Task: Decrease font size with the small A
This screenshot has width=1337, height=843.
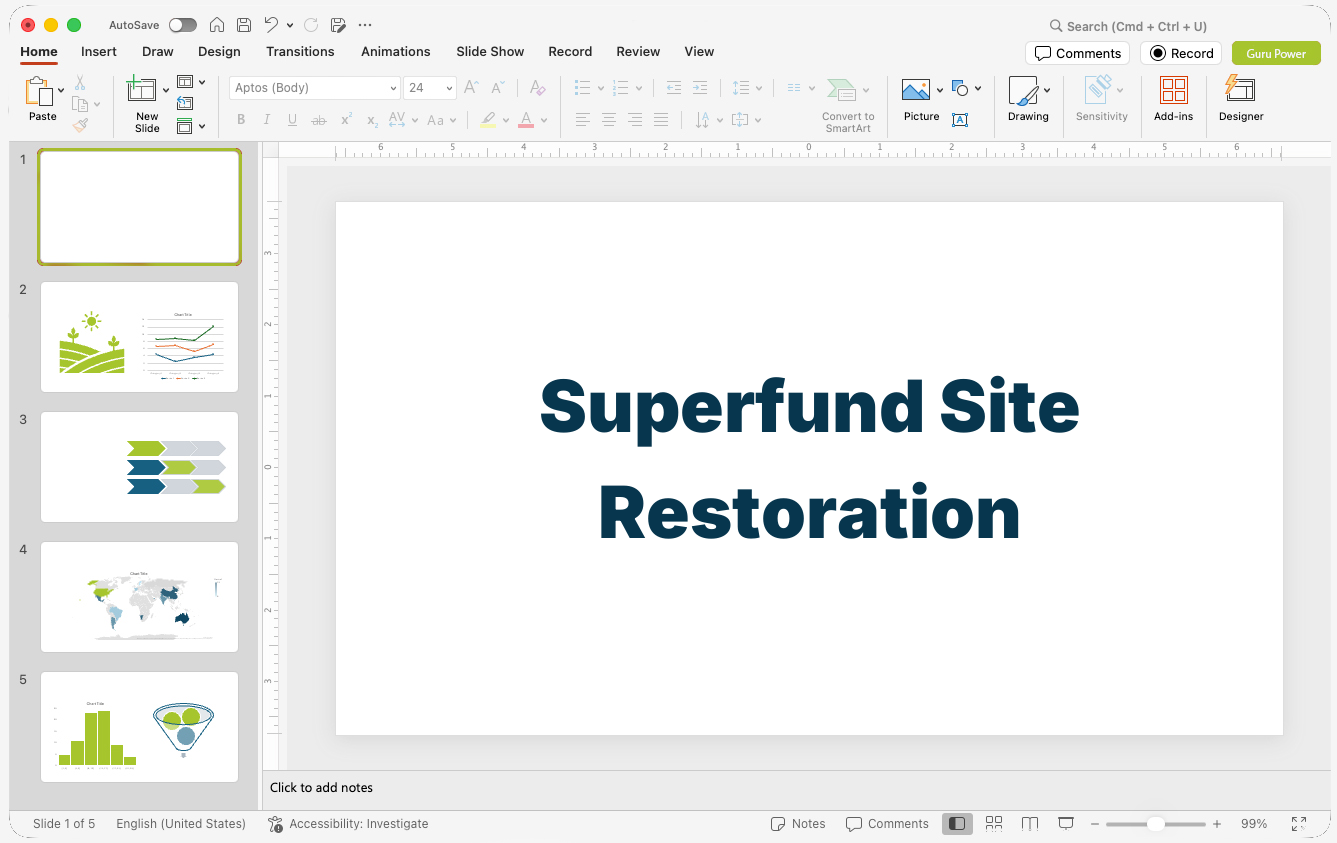Action: tap(497, 88)
